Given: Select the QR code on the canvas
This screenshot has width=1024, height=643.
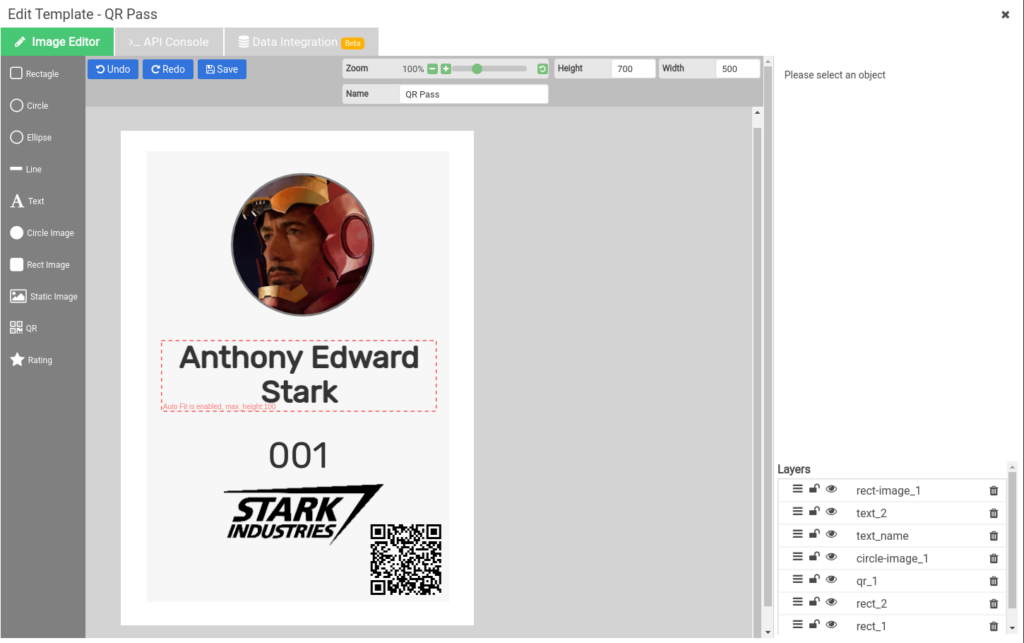Looking at the screenshot, I should point(406,559).
